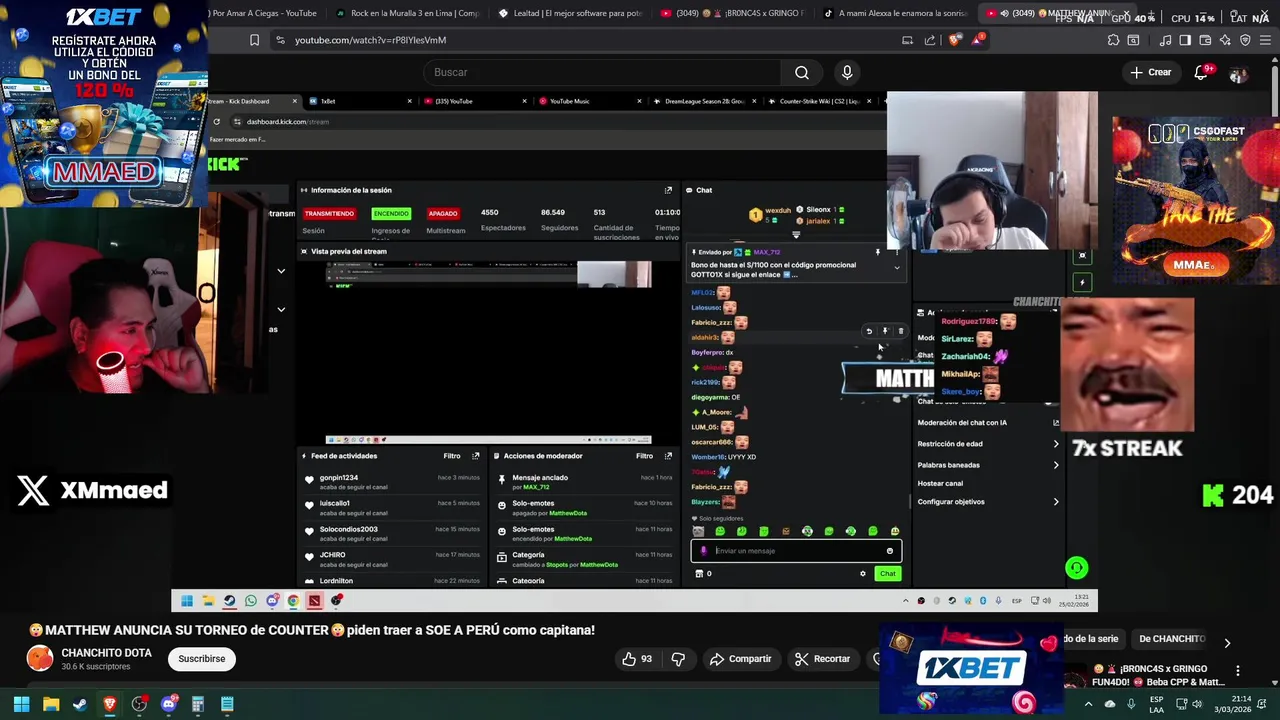Click the install/cast screen icon in address bar
This screenshot has height=720, width=1280.
point(907,40)
